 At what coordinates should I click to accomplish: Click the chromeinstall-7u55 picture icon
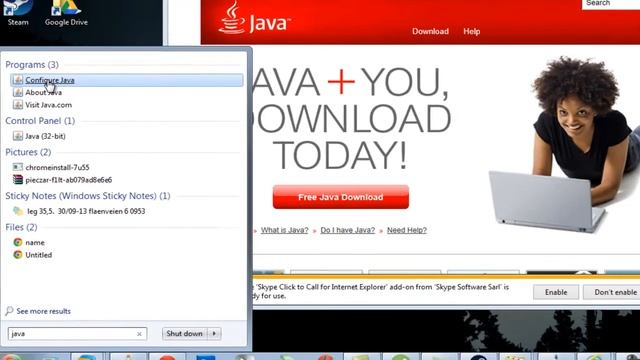click(x=18, y=167)
